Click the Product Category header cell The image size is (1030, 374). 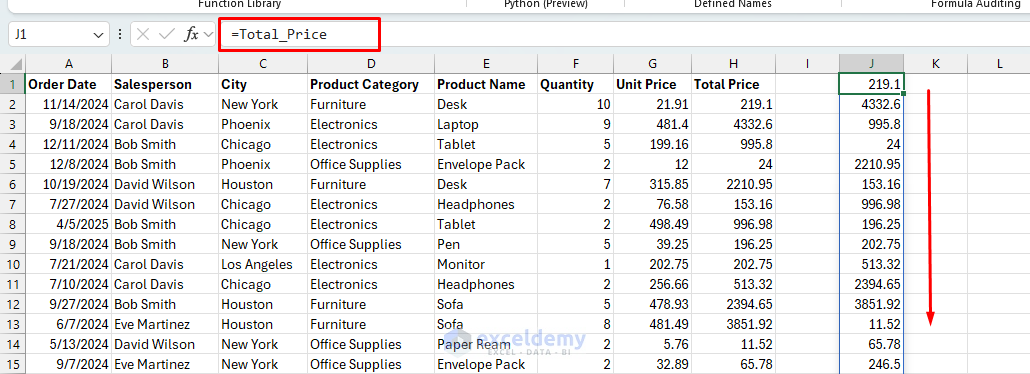[371, 84]
